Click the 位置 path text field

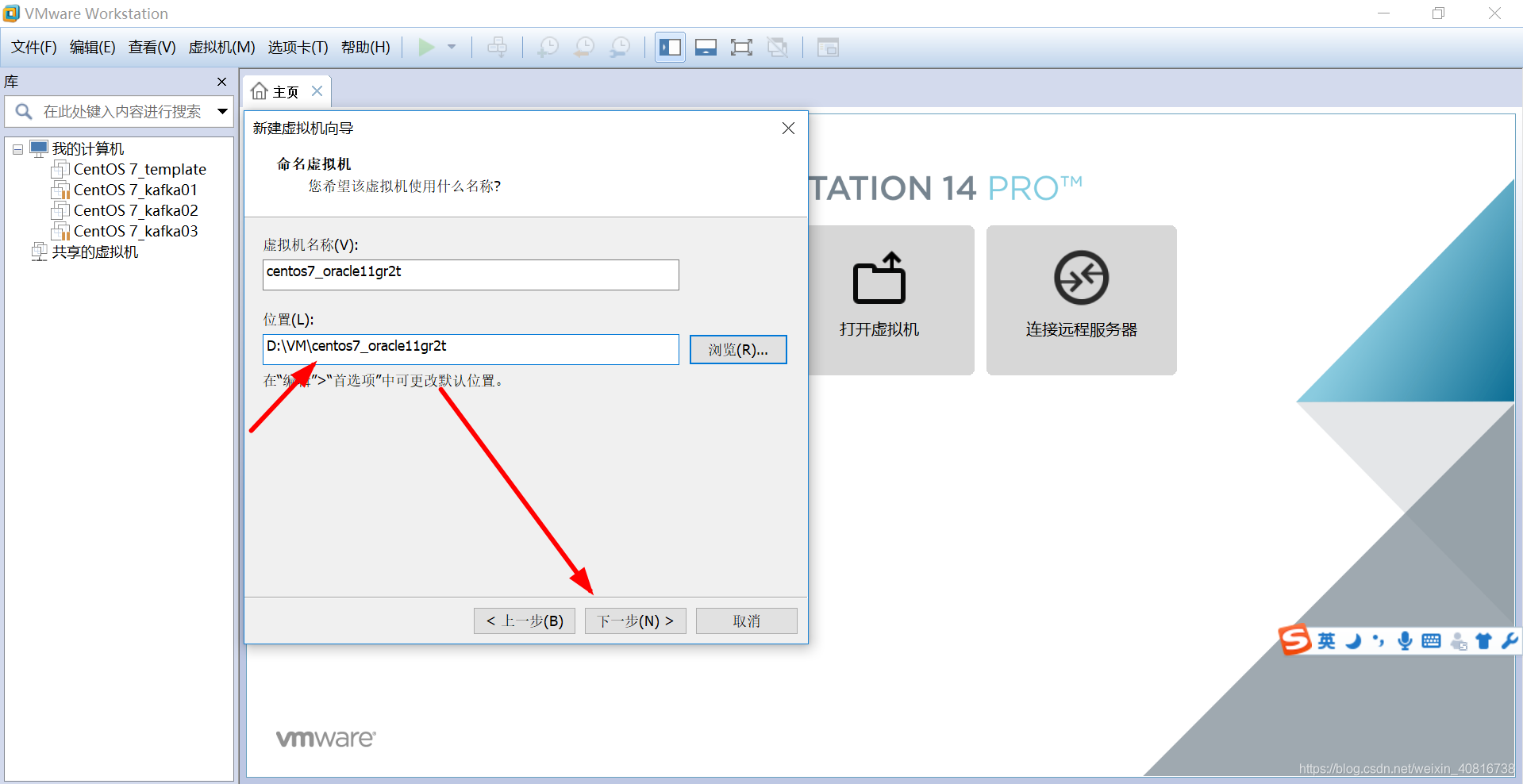pyautogui.click(x=471, y=349)
